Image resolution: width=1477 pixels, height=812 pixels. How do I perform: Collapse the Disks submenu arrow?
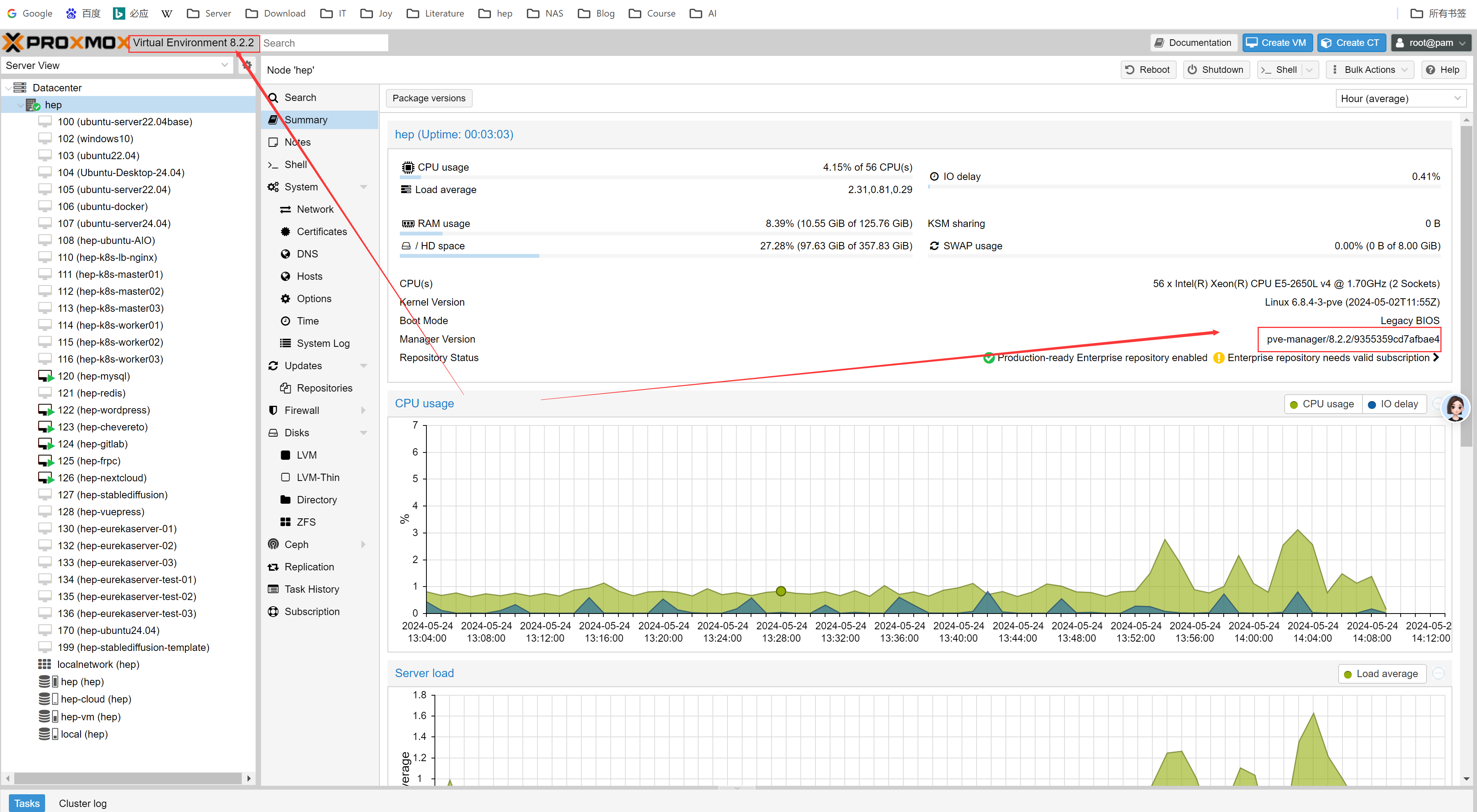(364, 433)
